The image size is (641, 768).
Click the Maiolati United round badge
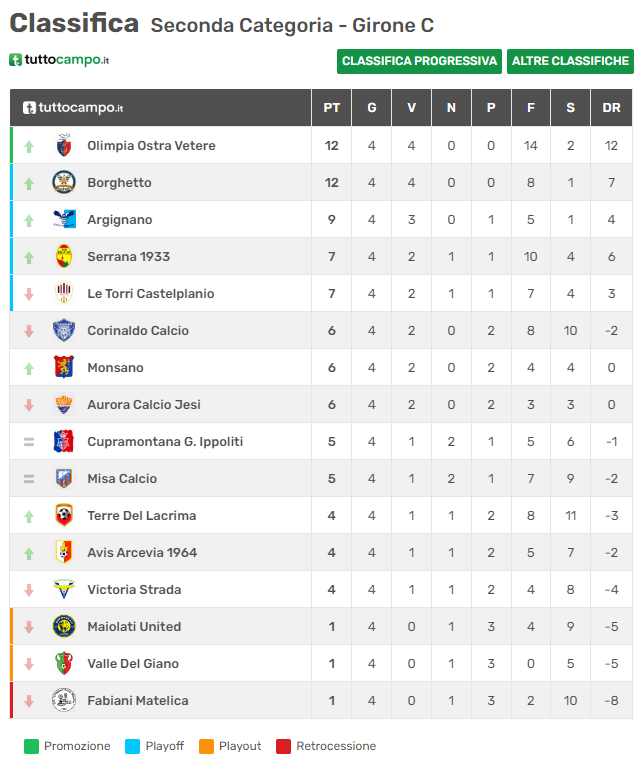point(64,626)
